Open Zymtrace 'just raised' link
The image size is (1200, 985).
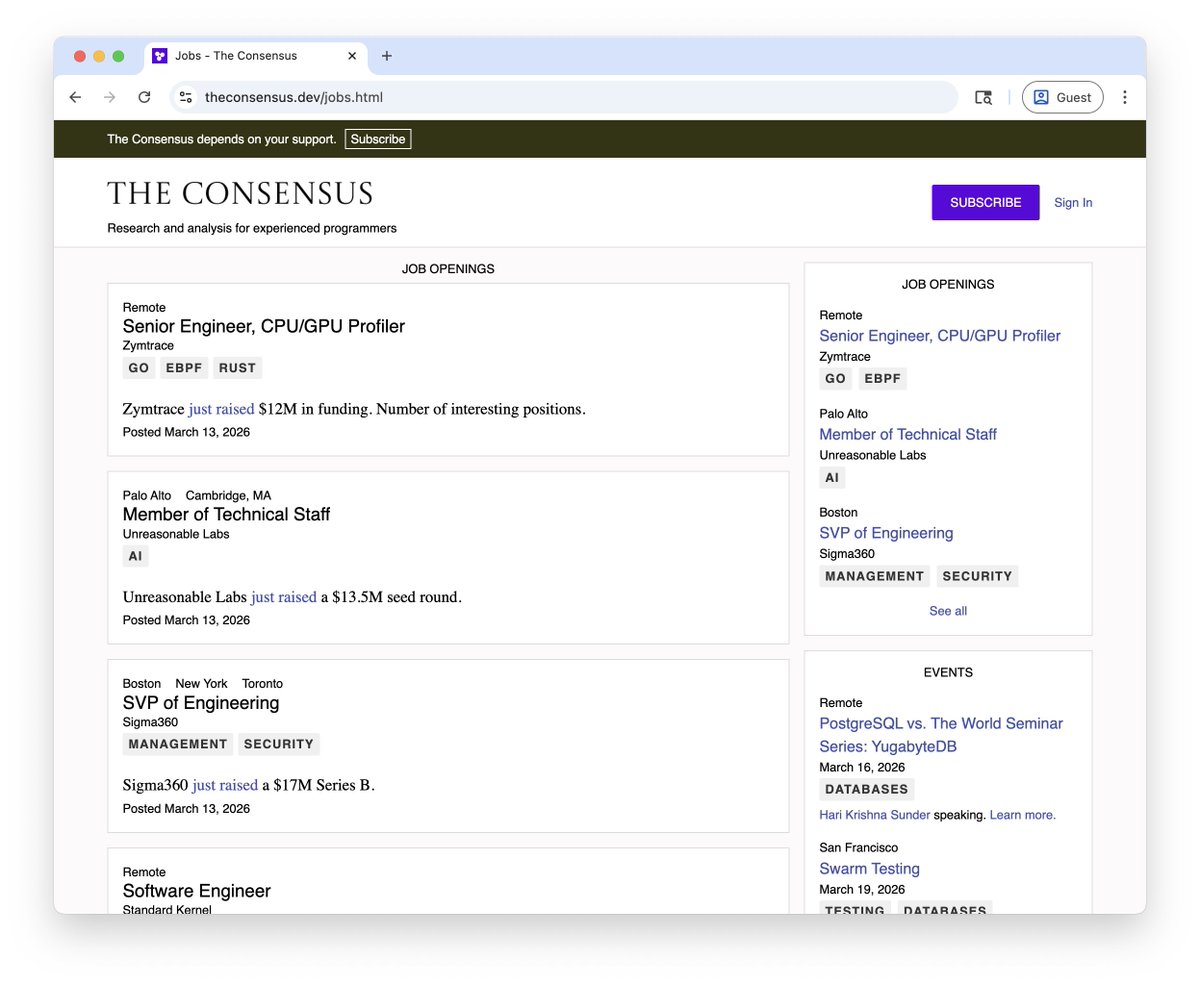pyautogui.click(x=221, y=409)
